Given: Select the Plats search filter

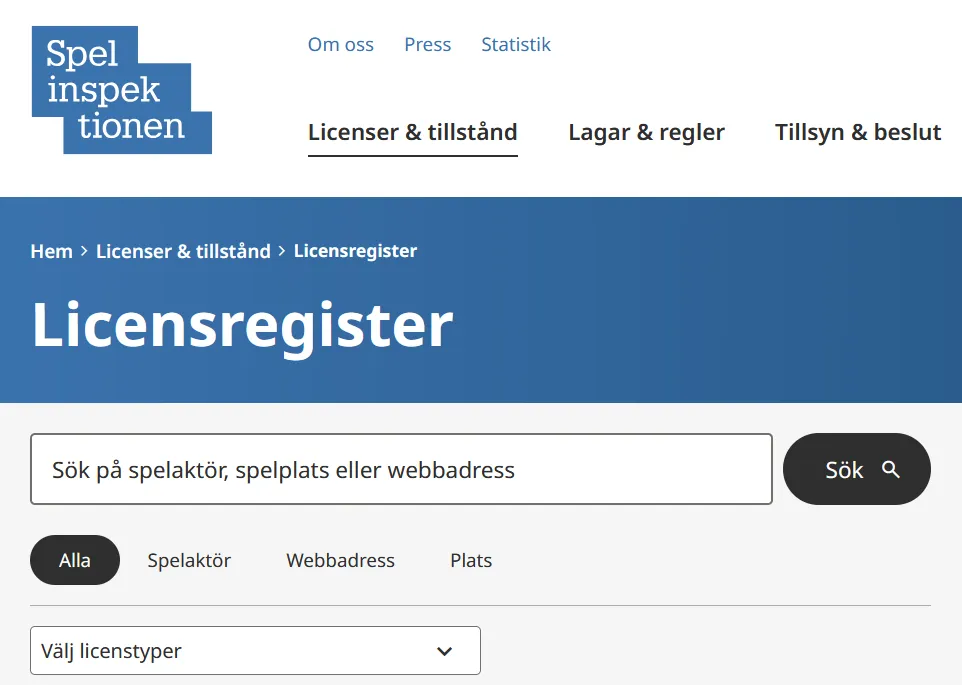Looking at the screenshot, I should click(x=470, y=560).
